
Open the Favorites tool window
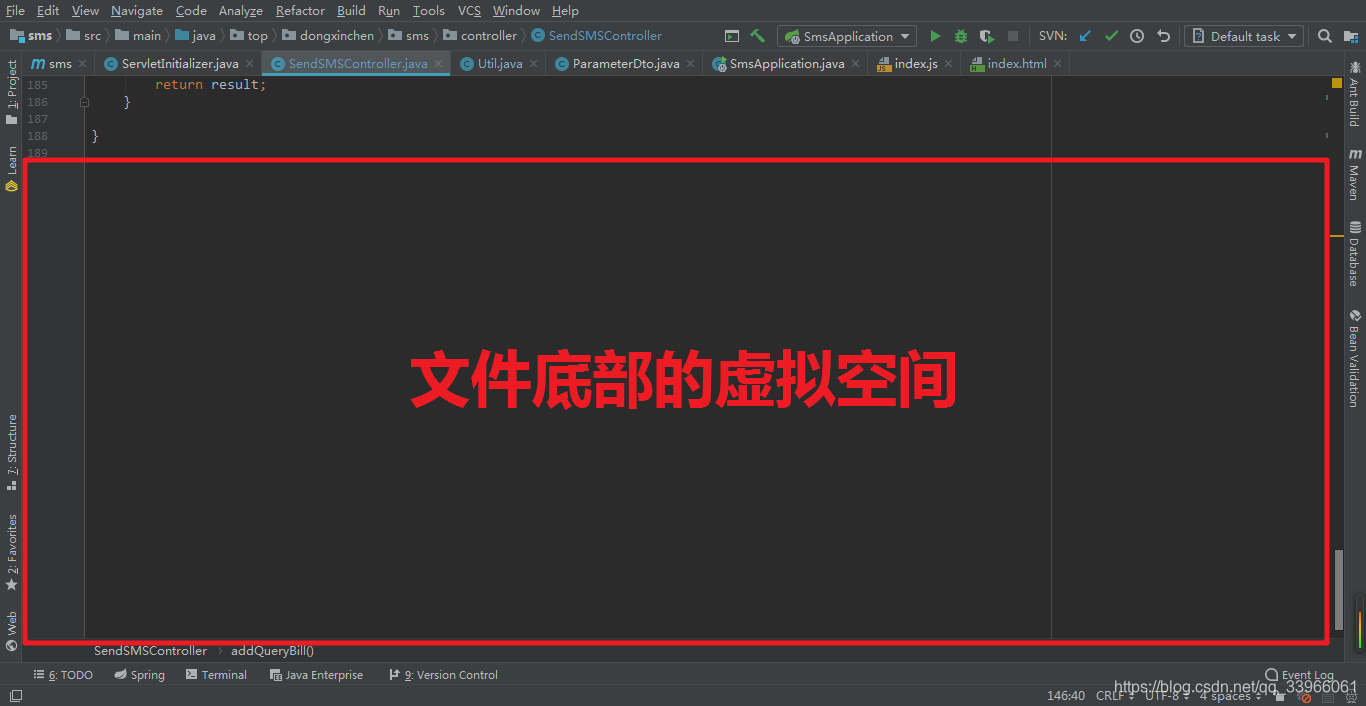(12, 552)
